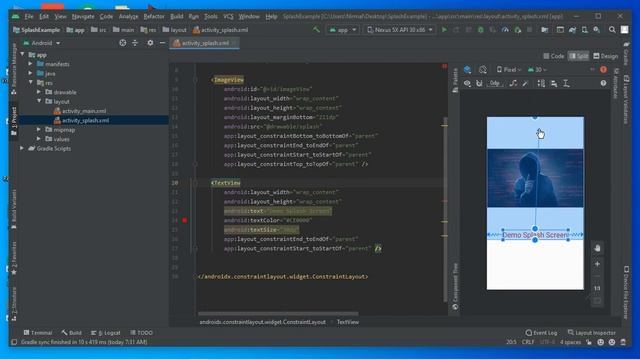Click the Infer Constraints magic wand icon
The image size is (640, 360).
click(x=526, y=83)
